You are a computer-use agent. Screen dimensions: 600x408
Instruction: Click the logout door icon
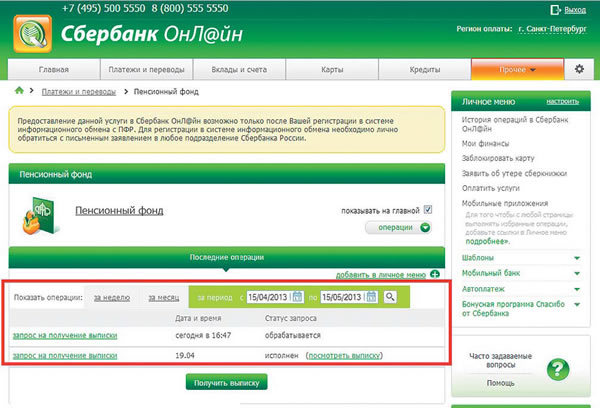click(555, 10)
